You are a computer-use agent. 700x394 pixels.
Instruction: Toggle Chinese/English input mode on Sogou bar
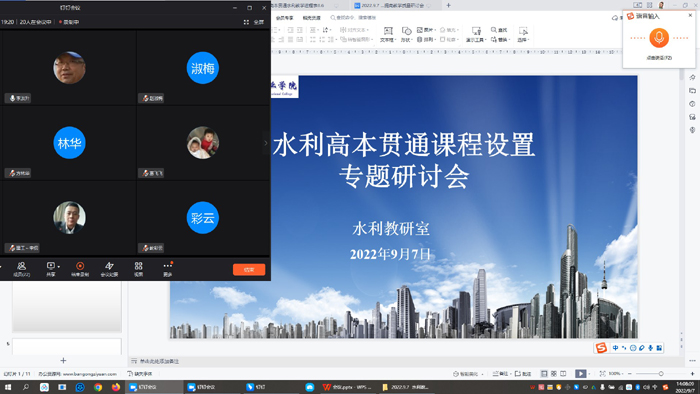click(615, 348)
